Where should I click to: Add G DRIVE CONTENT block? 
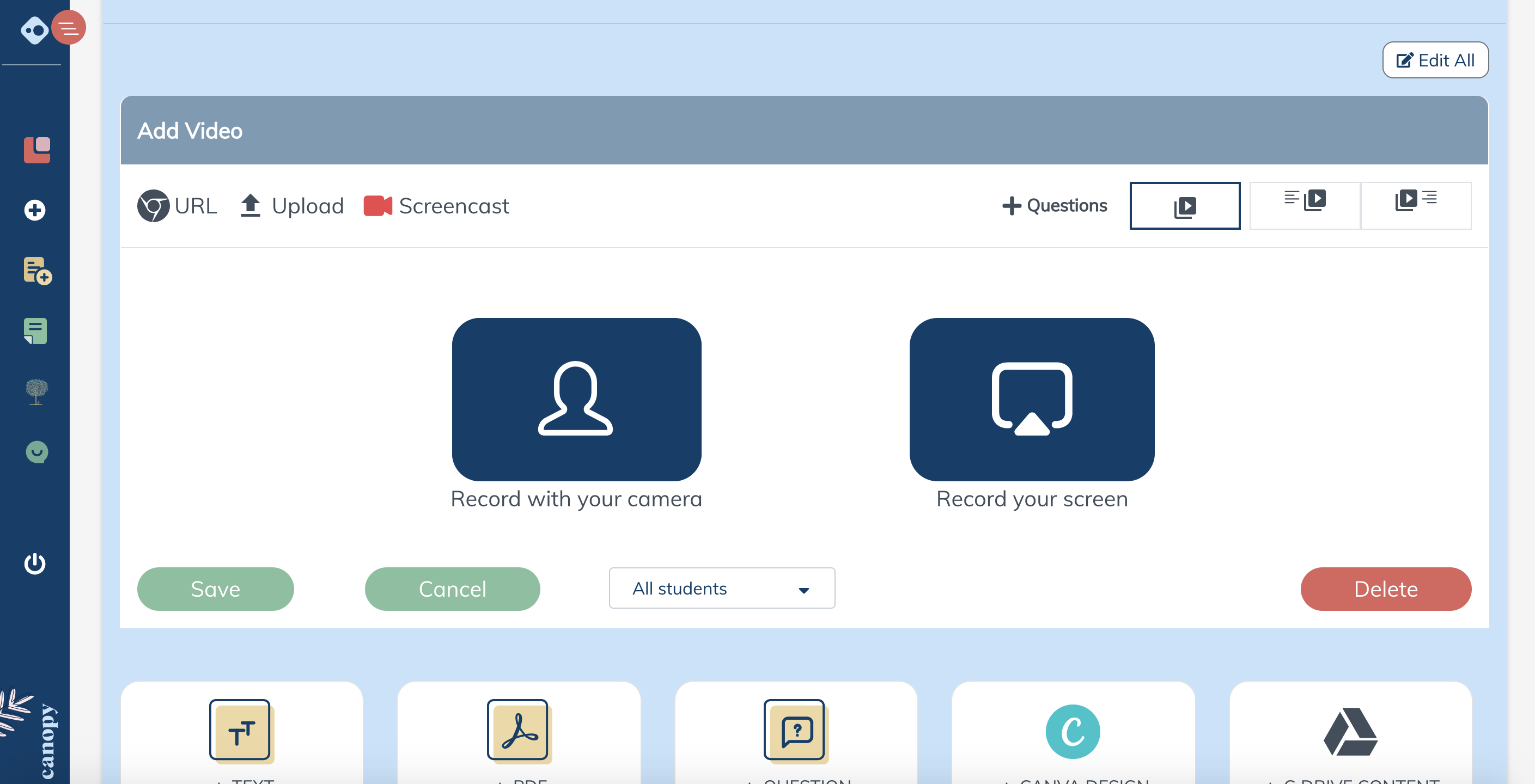(x=1350, y=733)
